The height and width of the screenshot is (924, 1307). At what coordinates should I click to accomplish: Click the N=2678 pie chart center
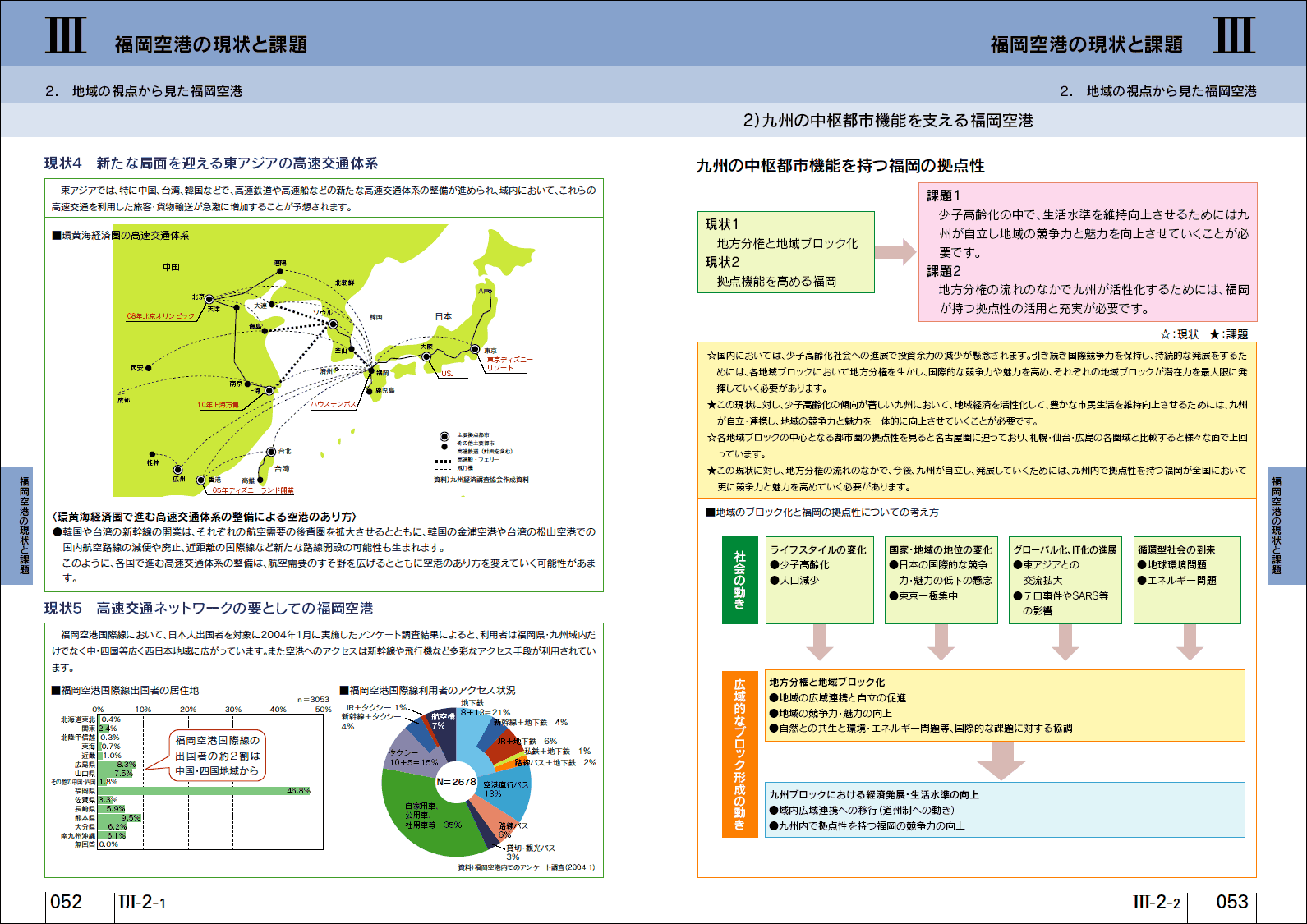click(x=456, y=782)
